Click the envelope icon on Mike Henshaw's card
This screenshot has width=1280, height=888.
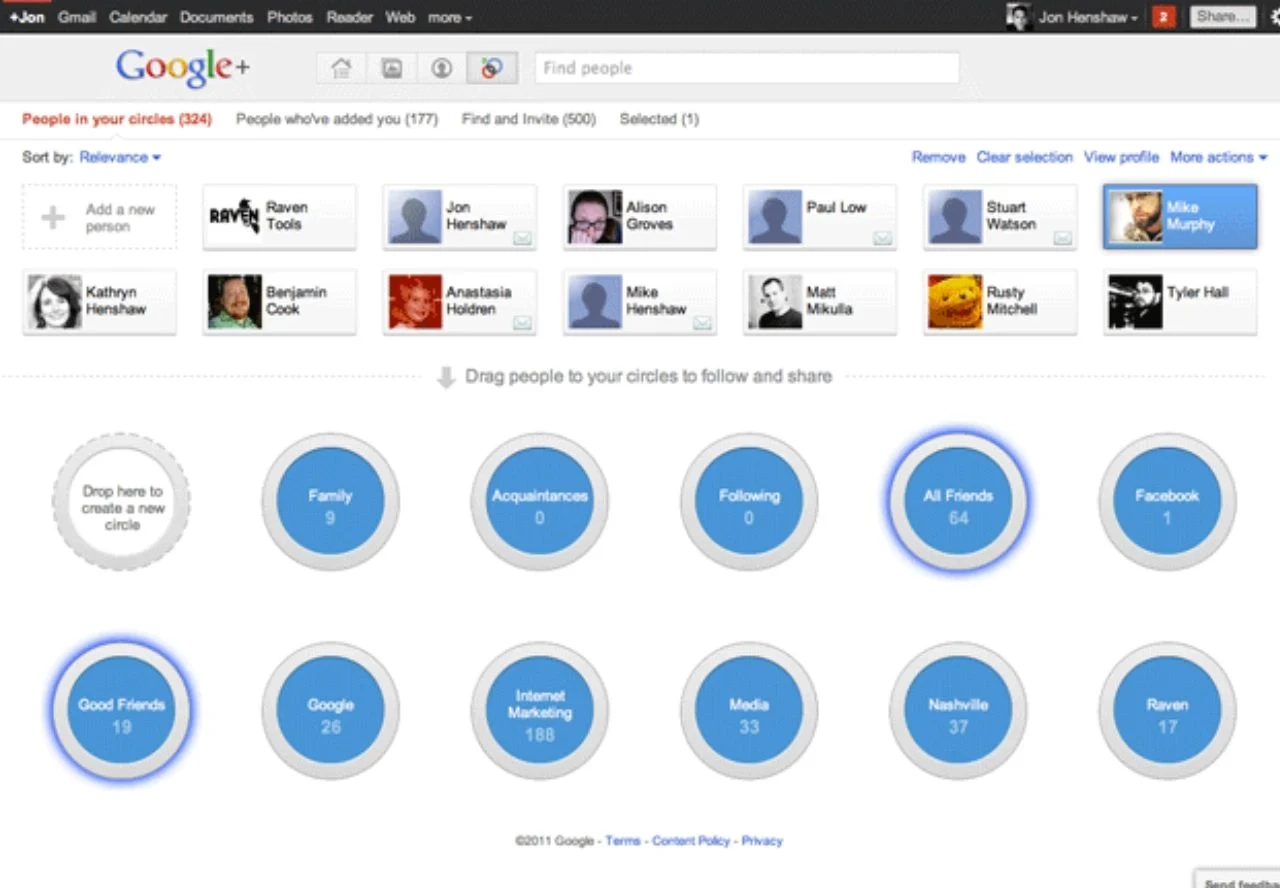(702, 323)
